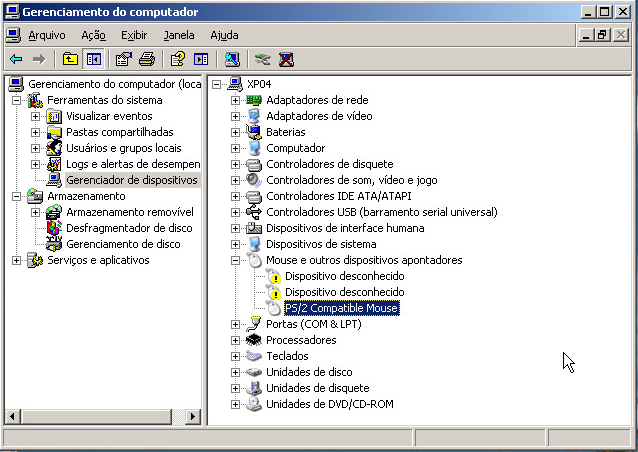Select Unidades de disquete
This screenshot has width=638, height=452.
pyautogui.click(x=317, y=388)
